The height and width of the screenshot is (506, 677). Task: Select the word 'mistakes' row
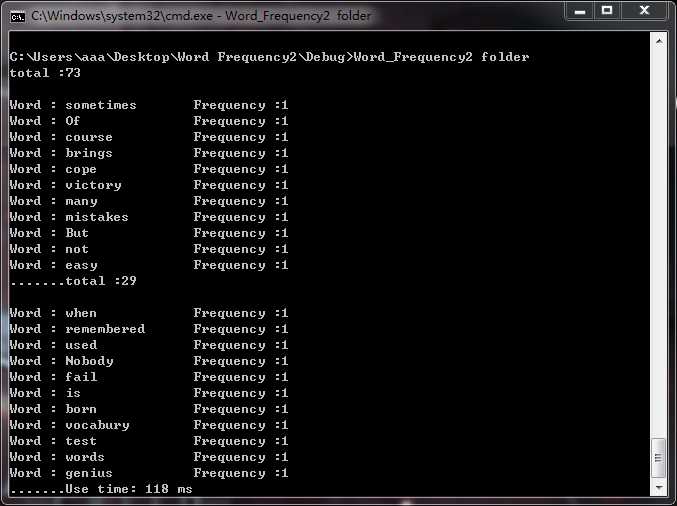click(x=149, y=217)
